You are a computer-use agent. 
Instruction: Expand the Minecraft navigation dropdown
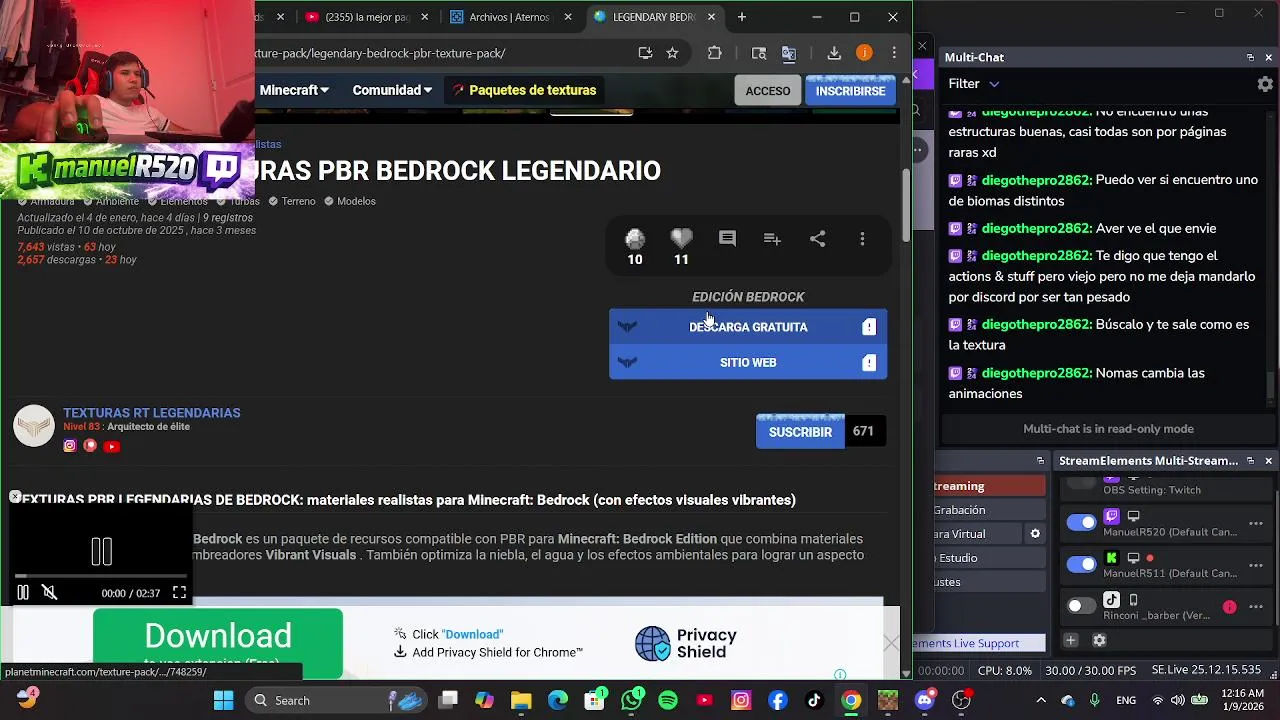[294, 90]
